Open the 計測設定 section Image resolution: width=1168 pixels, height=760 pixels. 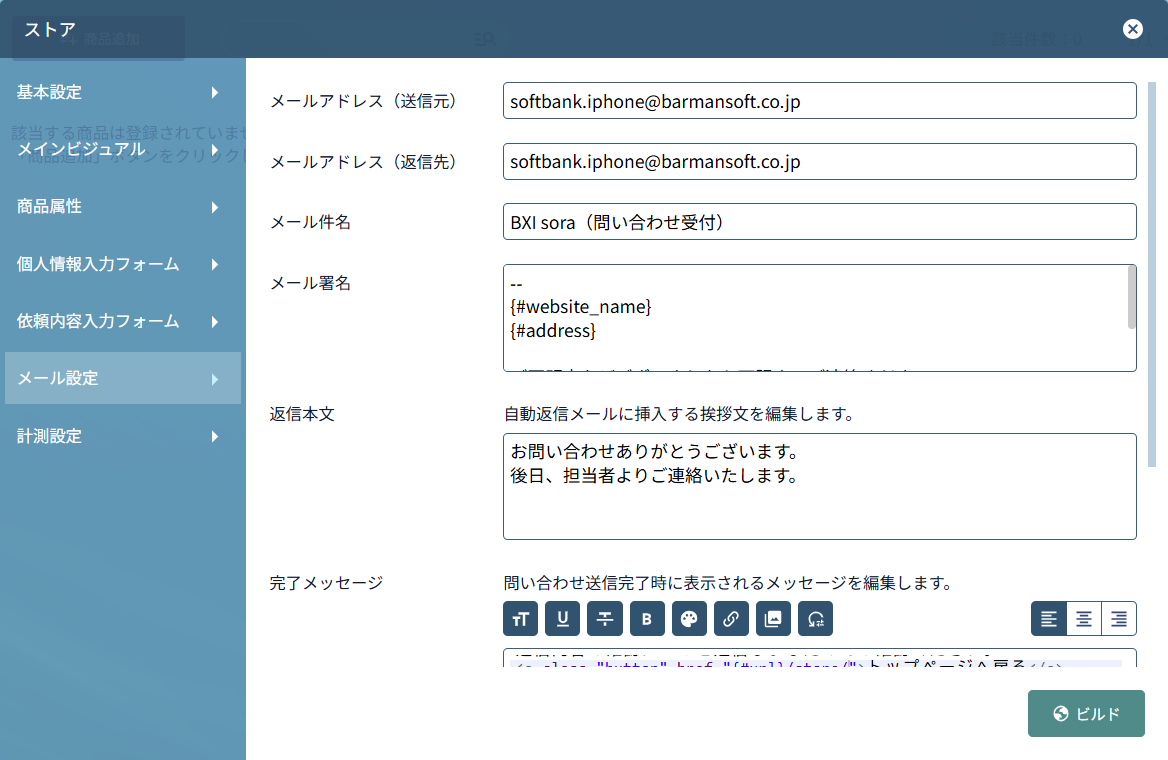pyautogui.click(x=123, y=436)
